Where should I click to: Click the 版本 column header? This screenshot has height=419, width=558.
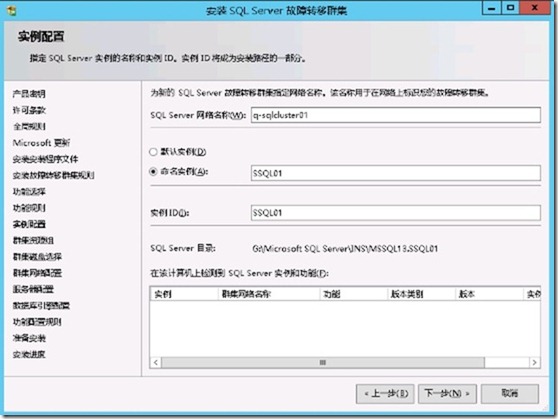[489, 294]
